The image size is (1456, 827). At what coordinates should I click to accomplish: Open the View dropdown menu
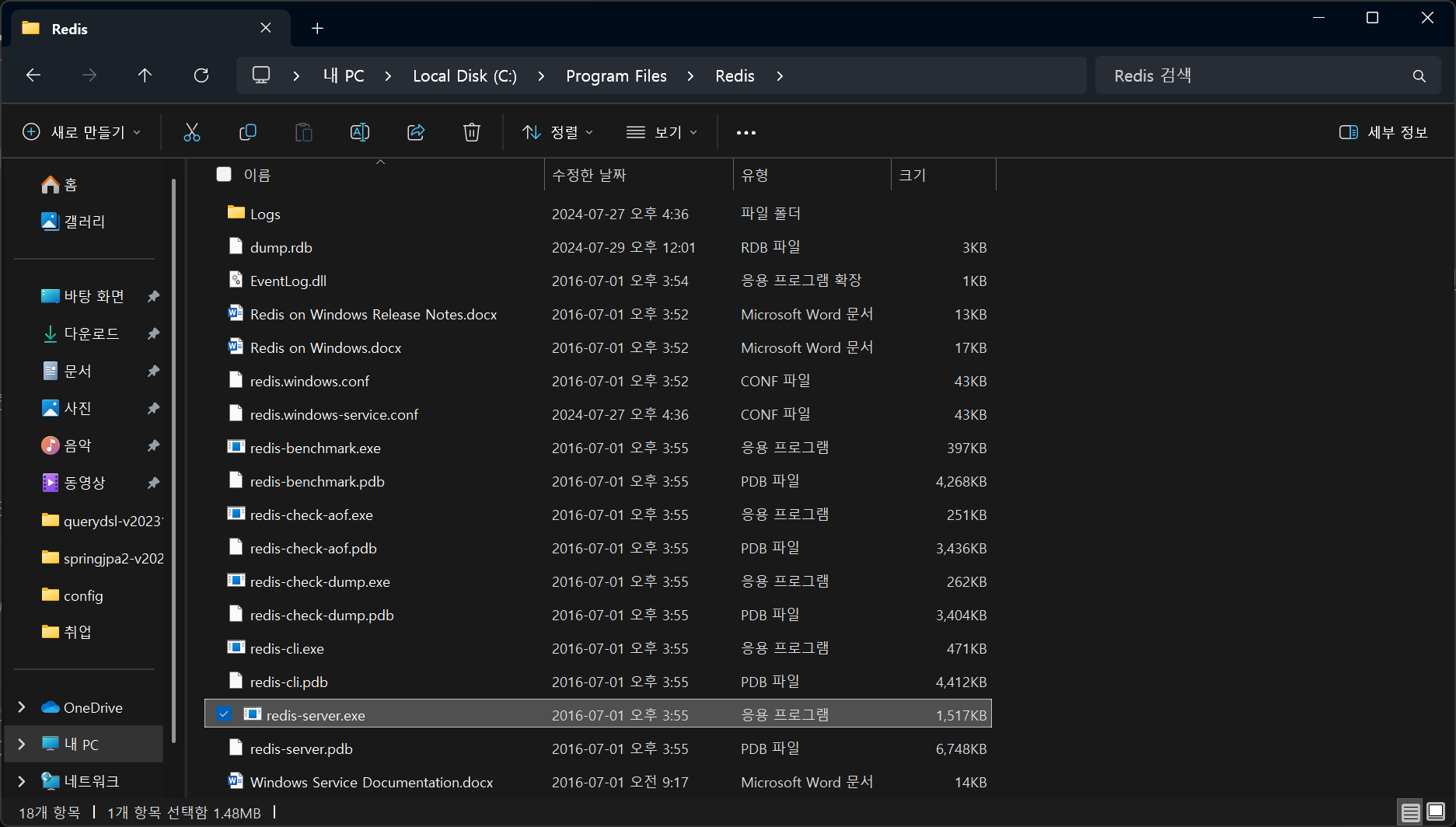pos(662,132)
